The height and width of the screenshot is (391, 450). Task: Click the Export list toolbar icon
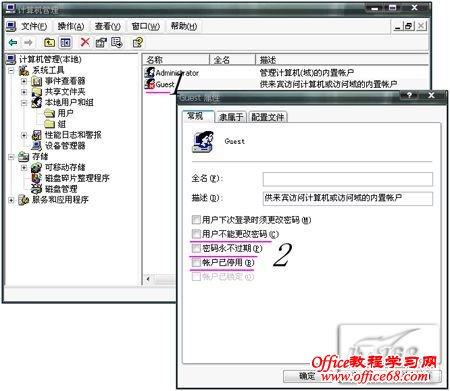[117, 42]
